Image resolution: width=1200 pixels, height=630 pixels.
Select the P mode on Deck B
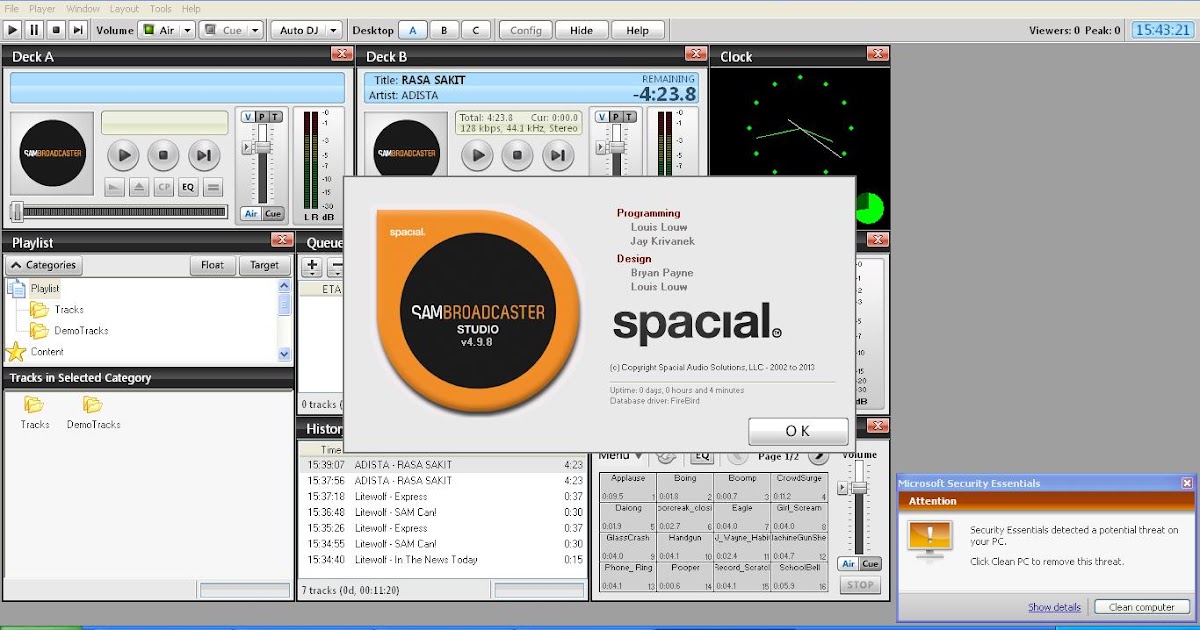(616, 117)
